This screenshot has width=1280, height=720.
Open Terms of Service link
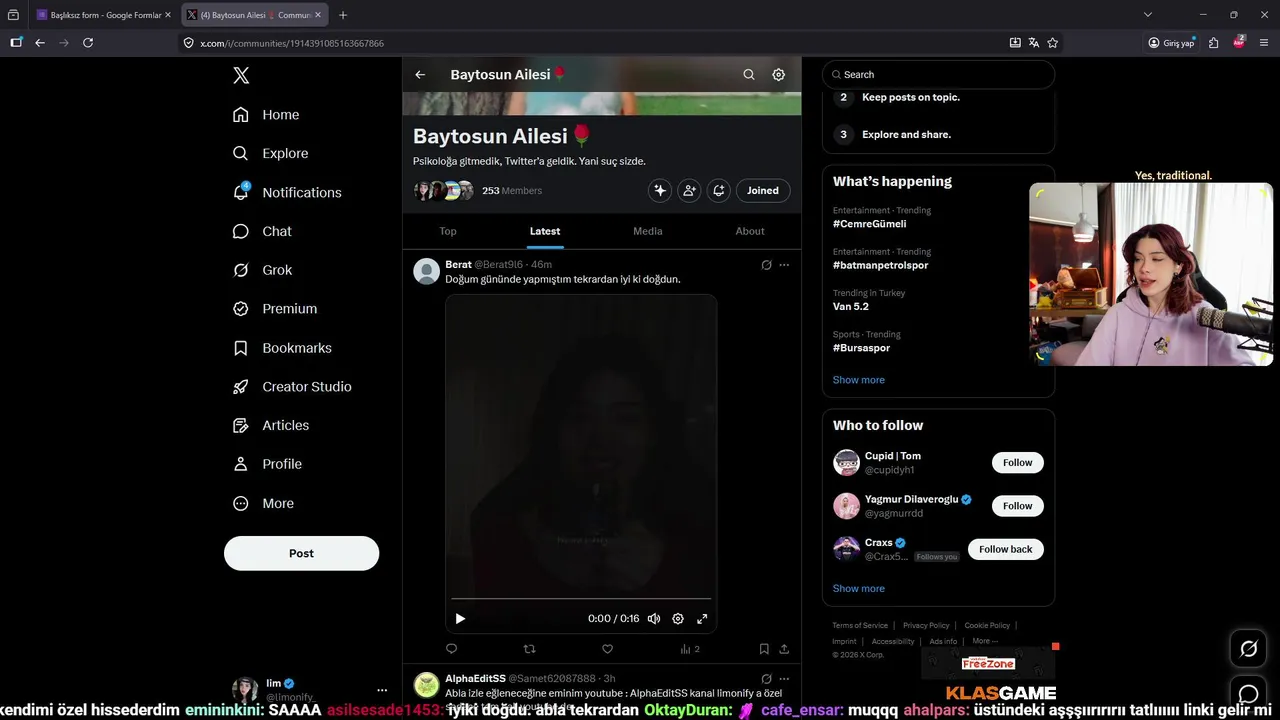tap(860, 626)
